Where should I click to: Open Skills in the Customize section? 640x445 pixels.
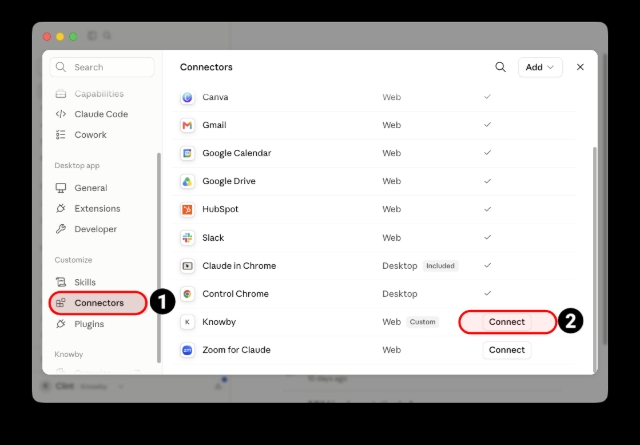pyautogui.click(x=98, y=283)
